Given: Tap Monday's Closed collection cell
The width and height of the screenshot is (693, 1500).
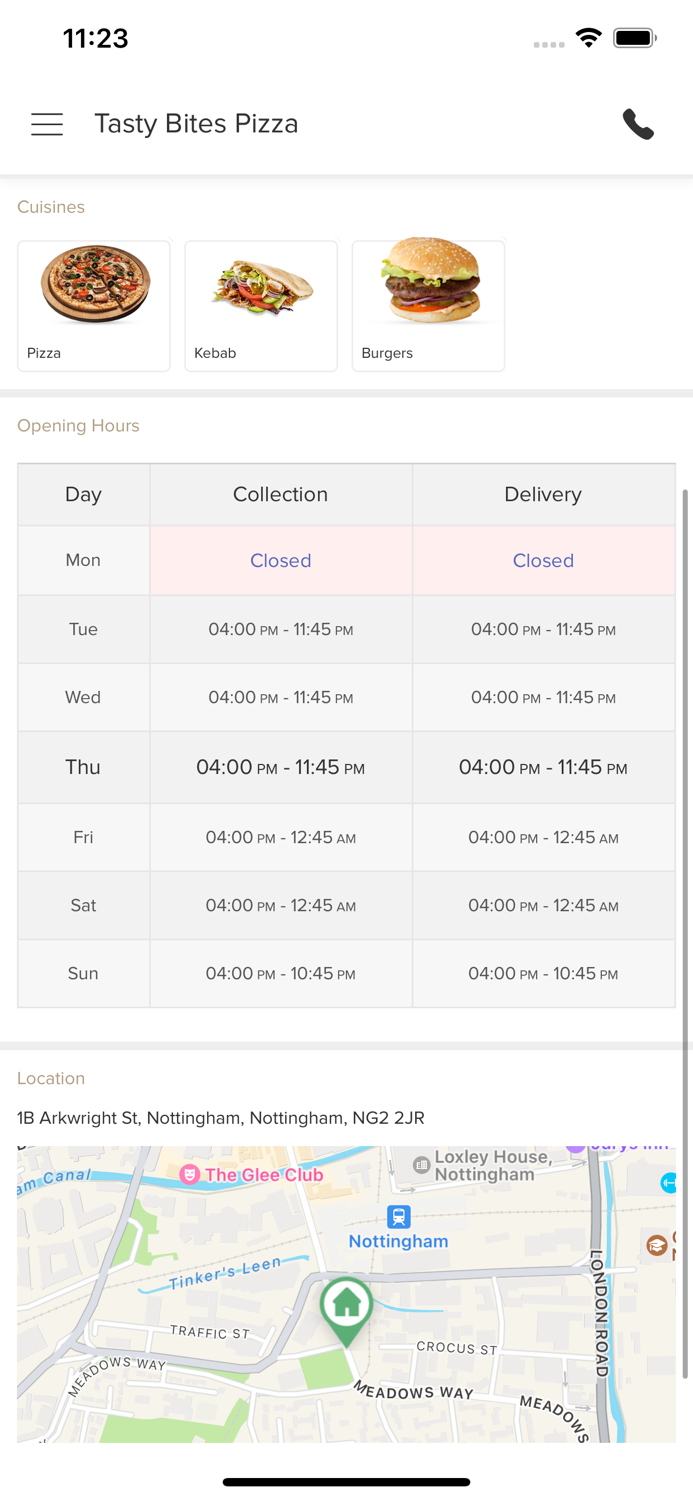Looking at the screenshot, I should [x=281, y=561].
